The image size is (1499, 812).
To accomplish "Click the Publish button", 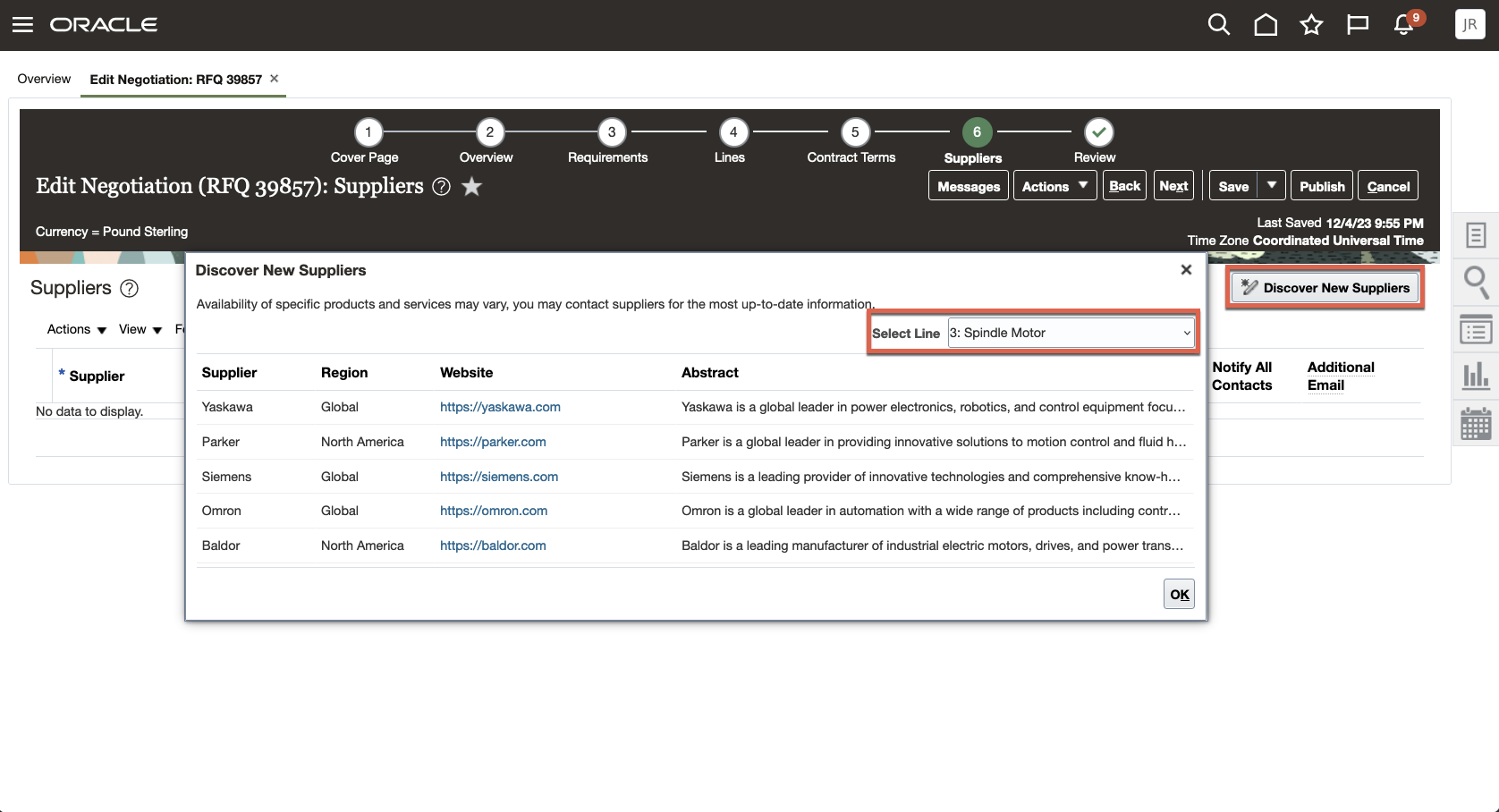I will (x=1322, y=186).
